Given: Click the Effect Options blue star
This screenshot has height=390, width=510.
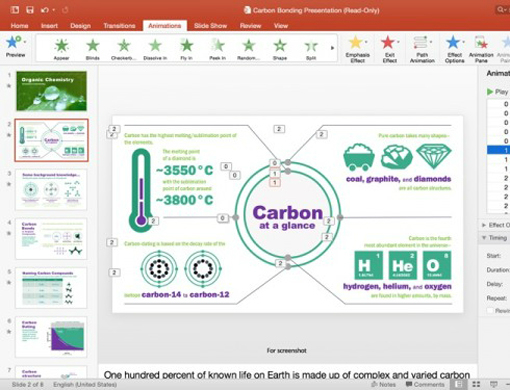Looking at the screenshot, I should [x=453, y=43].
